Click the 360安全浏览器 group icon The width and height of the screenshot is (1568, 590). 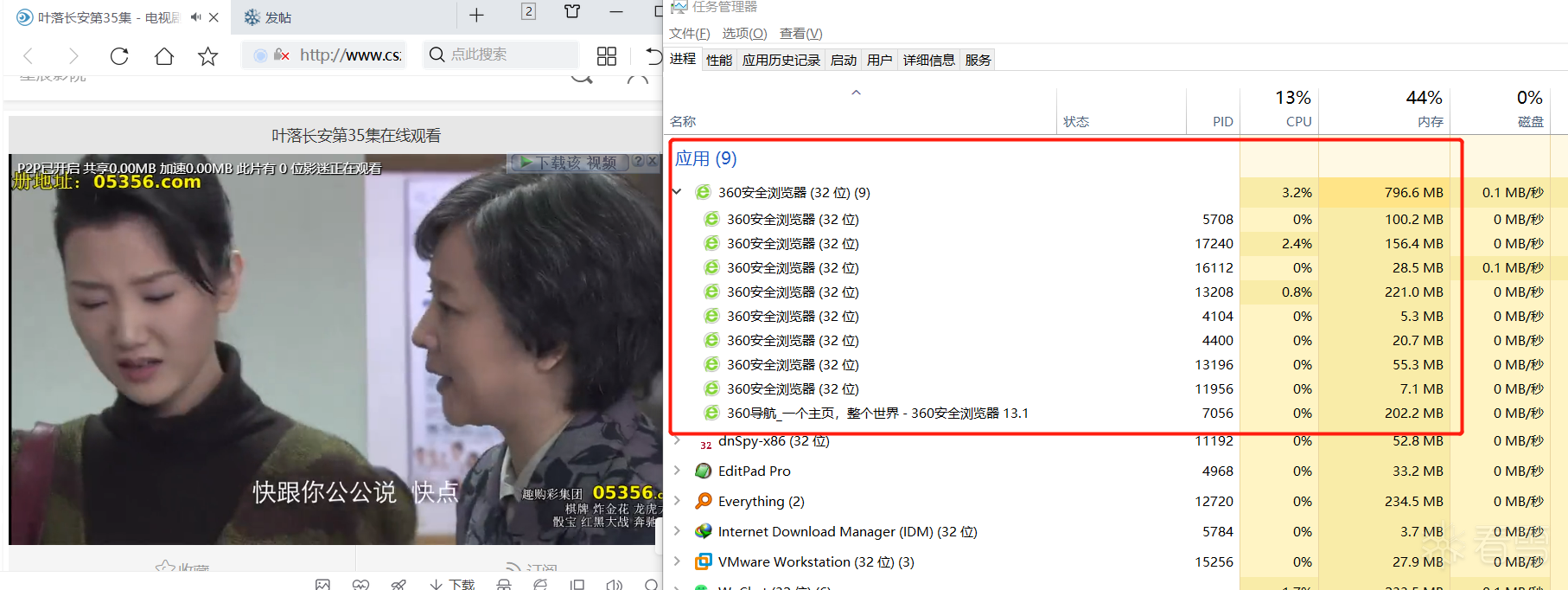[x=704, y=192]
